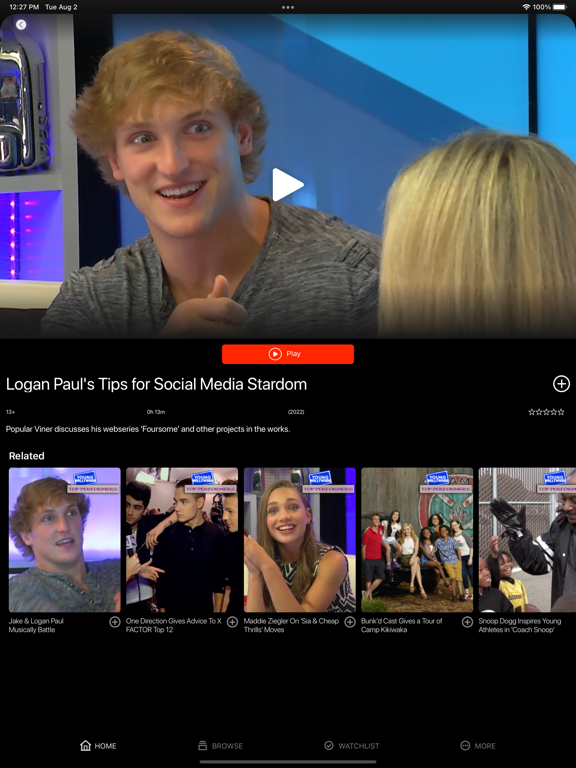Add One Direction video to watchlist
Viewport: 576px width, 768px height.
[232, 622]
